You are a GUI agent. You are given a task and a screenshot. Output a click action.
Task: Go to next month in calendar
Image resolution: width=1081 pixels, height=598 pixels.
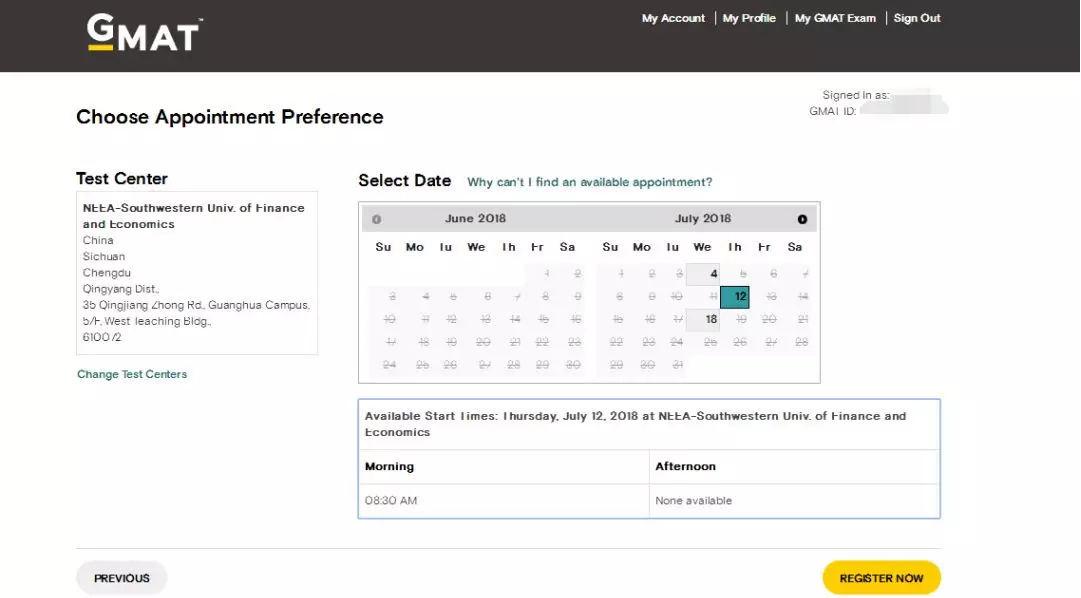802,219
